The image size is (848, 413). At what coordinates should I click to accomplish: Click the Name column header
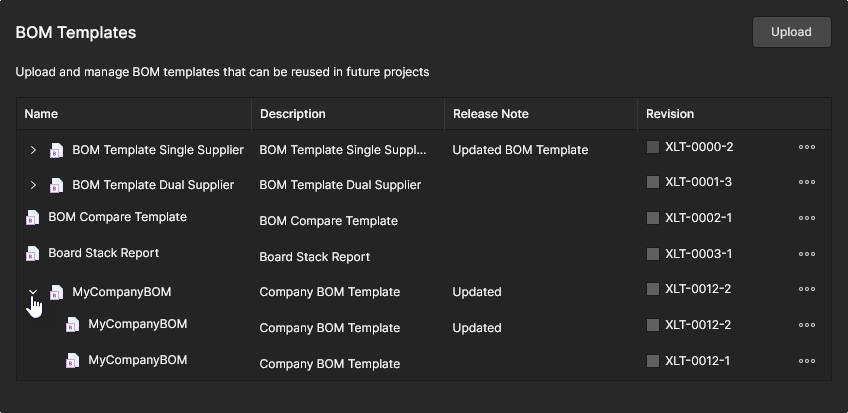point(41,114)
